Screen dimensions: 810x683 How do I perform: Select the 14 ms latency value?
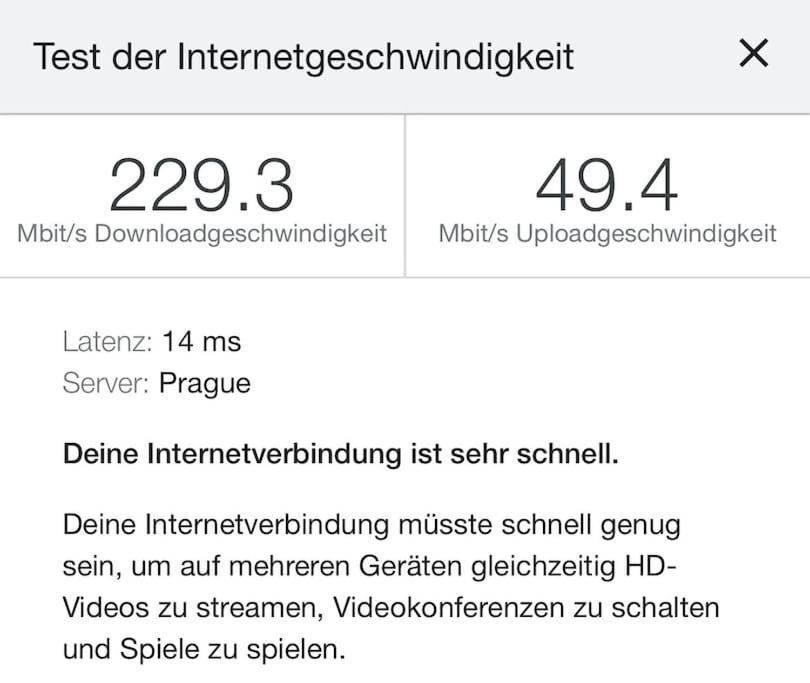[202, 342]
